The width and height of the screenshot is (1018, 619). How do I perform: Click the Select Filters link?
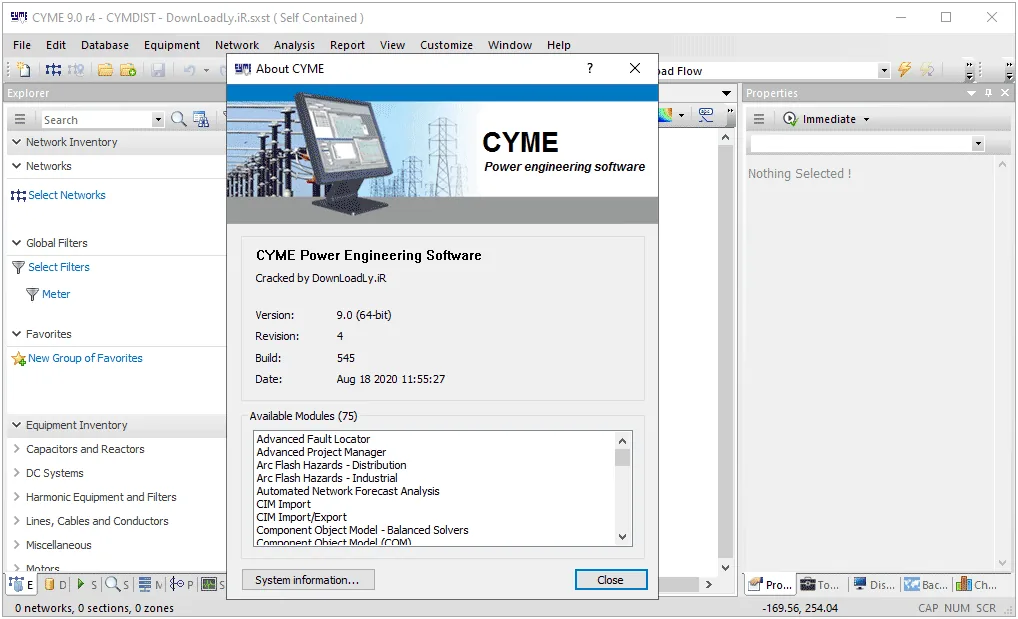point(58,267)
